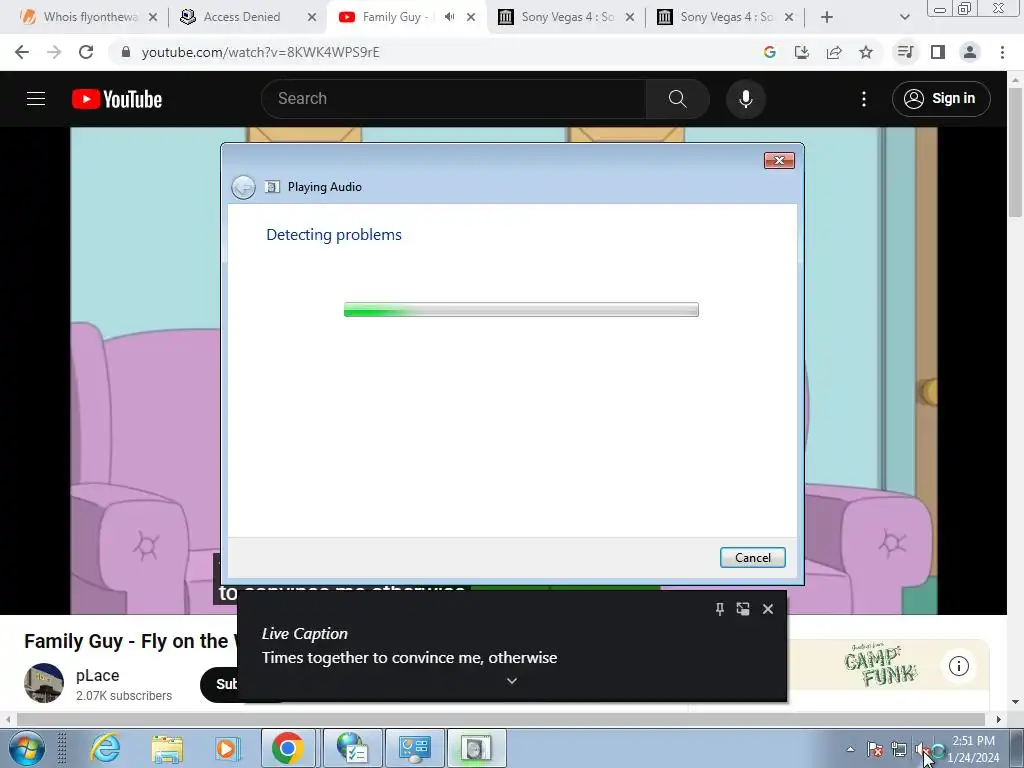This screenshot has height=768, width=1024.
Task: Launch Windows Media Player from the taskbar
Action: [227, 748]
